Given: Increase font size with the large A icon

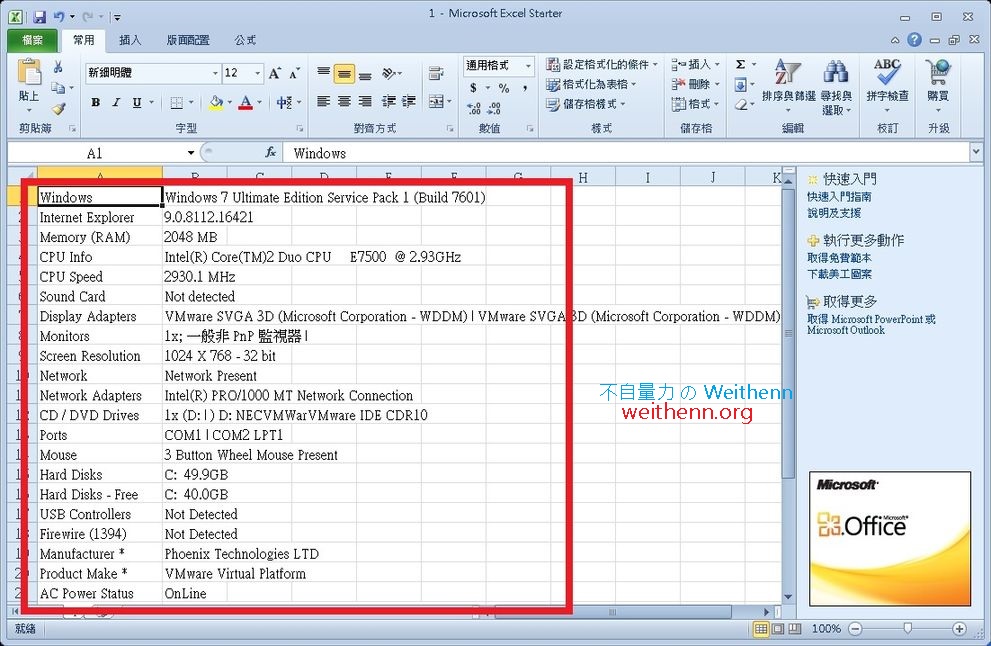Looking at the screenshot, I should (x=274, y=73).
